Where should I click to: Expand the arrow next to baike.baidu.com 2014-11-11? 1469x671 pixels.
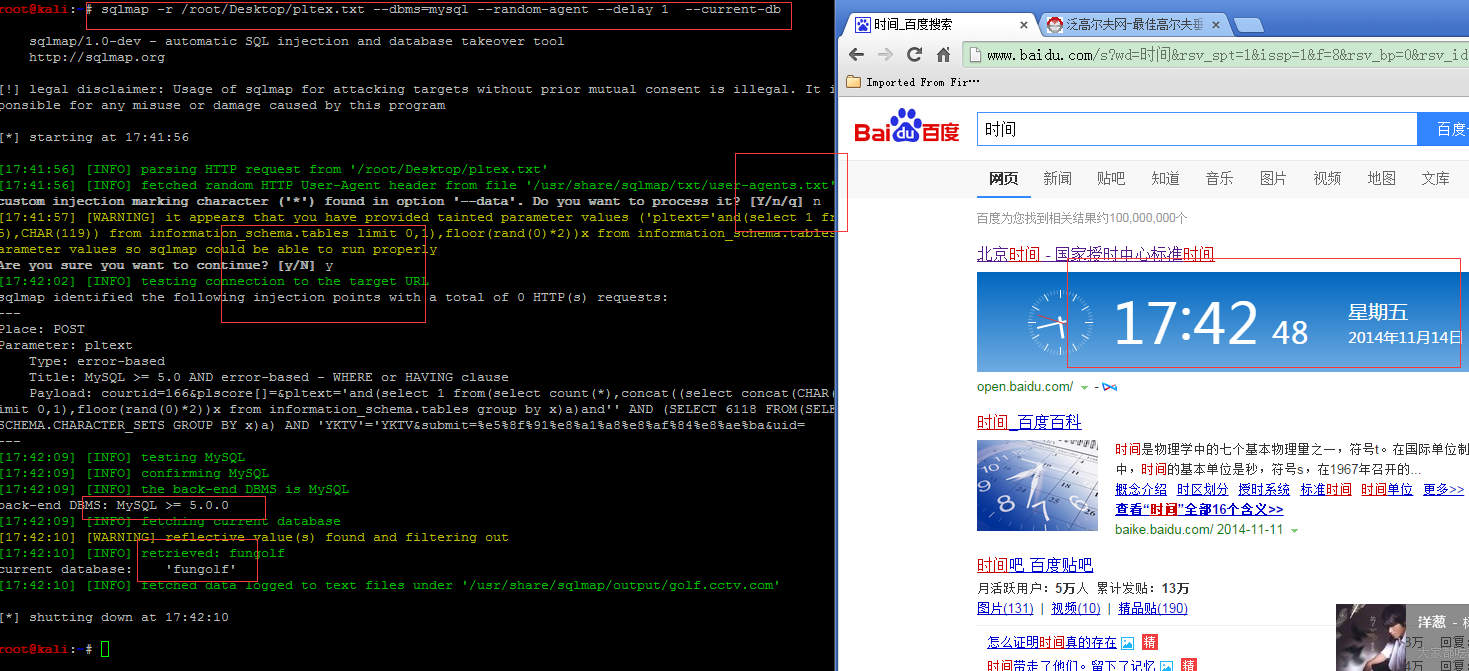(1294, 530)
